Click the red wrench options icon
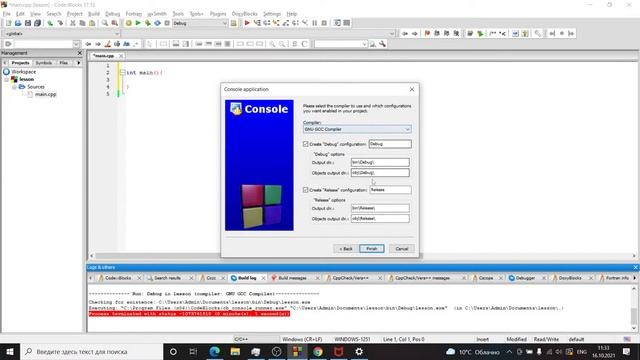Image resolution: width=640 pixels, height=360 pixels. pyautogui.click(x=382, y=44)
